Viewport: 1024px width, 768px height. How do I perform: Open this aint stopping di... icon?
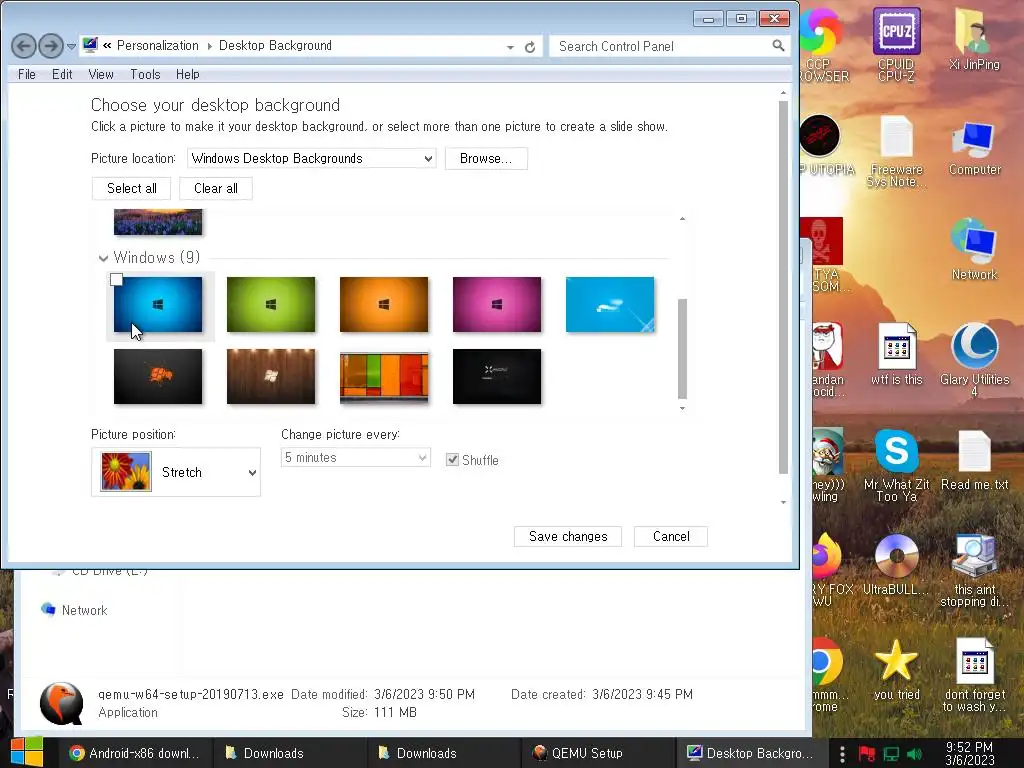(x=974, y=570)
